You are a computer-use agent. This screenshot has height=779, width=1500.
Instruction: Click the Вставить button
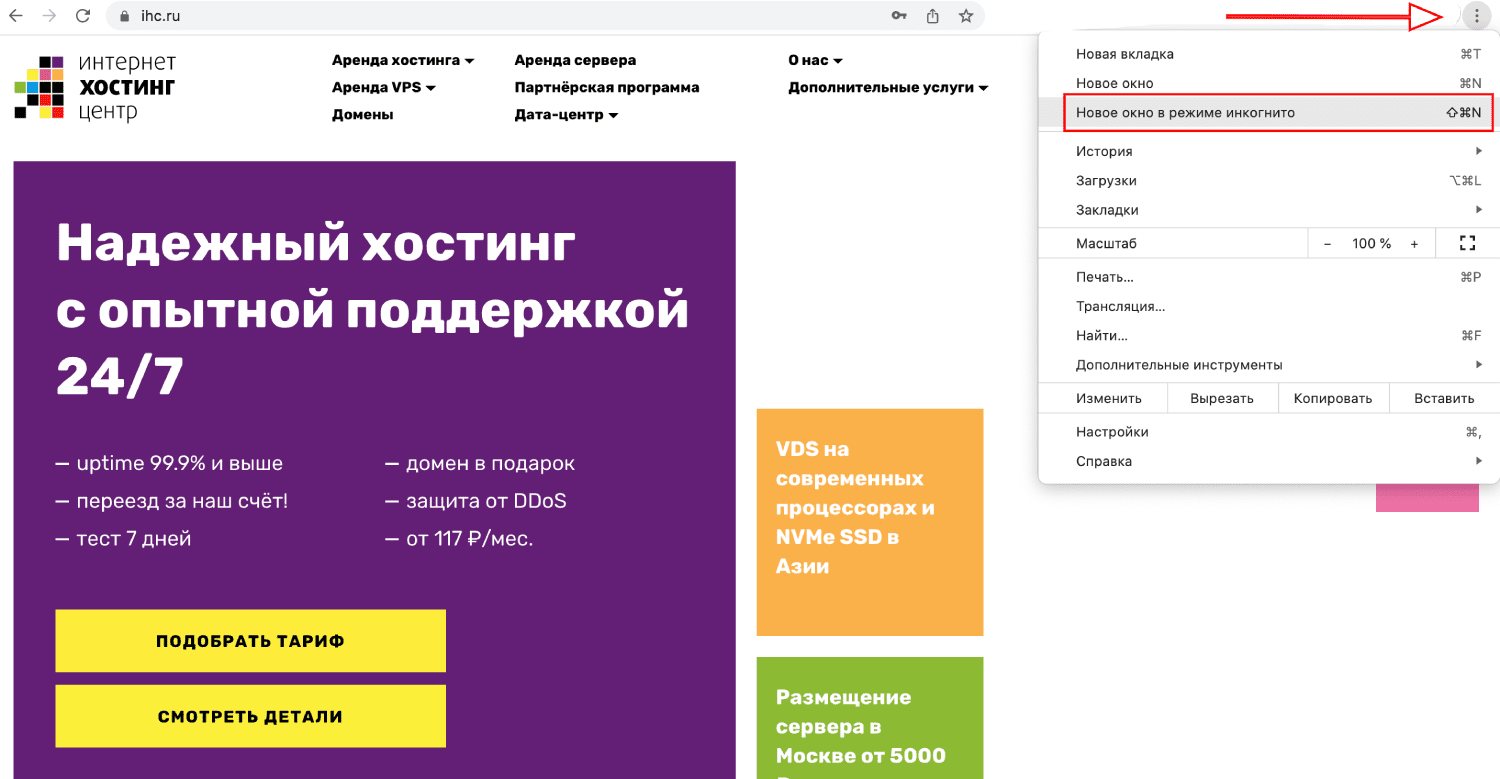[x=1444, y=398]
